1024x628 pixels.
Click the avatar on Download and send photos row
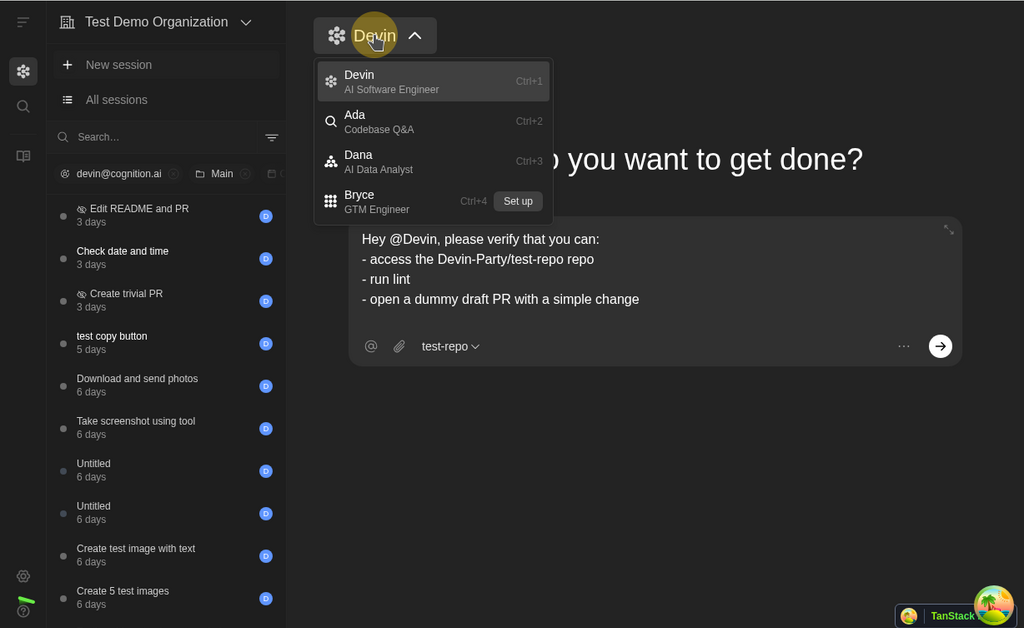[x=266, y=386]
